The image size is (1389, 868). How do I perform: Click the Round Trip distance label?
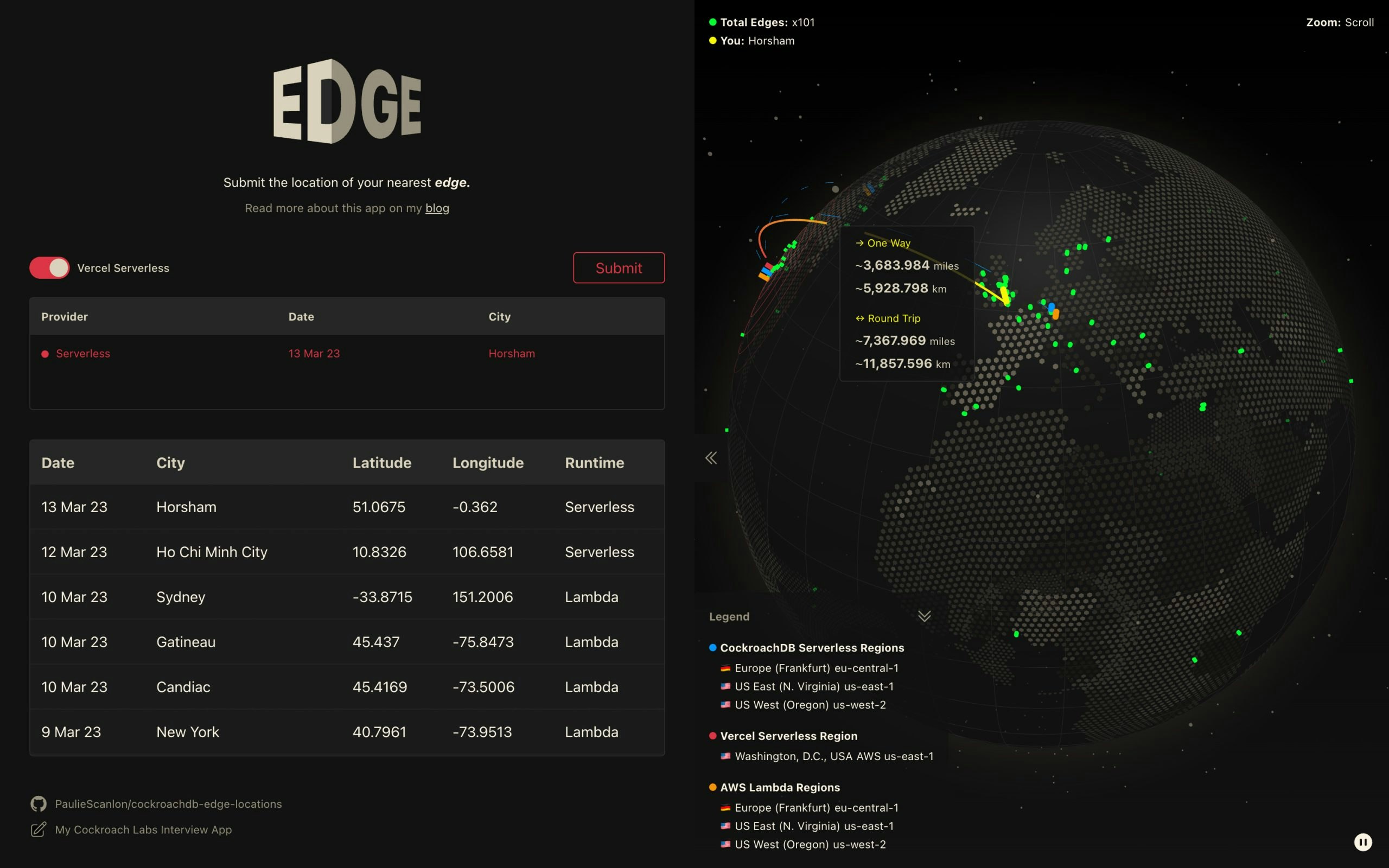tap(888, 318)
